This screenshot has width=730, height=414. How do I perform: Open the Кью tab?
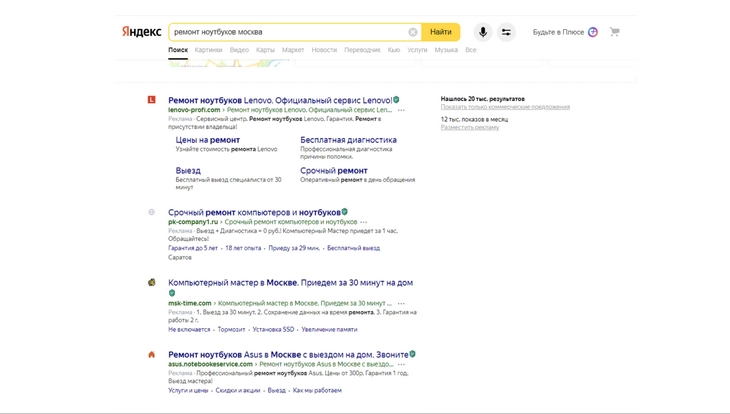(x=394, y=50)
